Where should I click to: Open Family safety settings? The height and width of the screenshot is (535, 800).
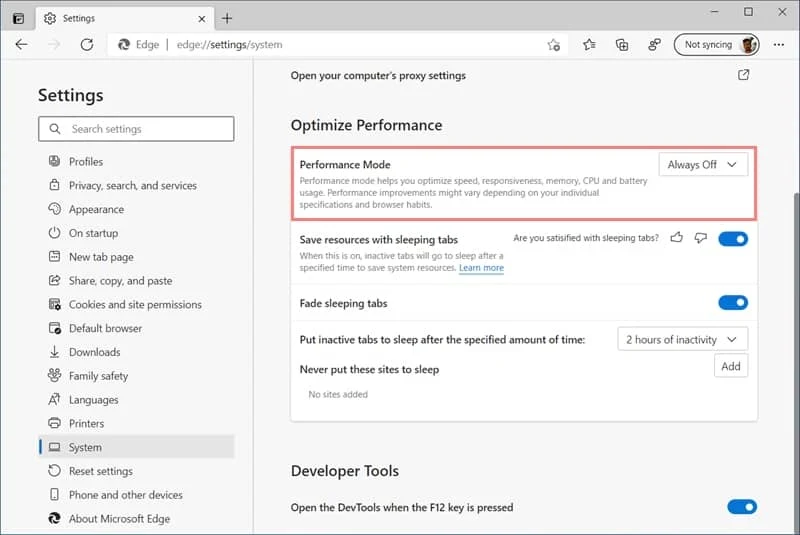click(136, 376)
